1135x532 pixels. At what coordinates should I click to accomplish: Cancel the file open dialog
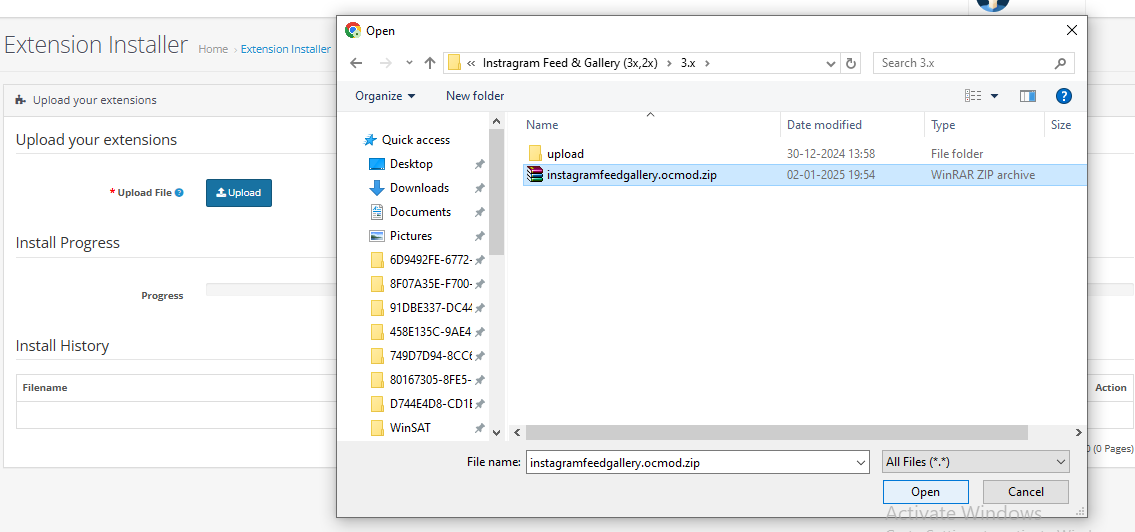pos(1025,492)
